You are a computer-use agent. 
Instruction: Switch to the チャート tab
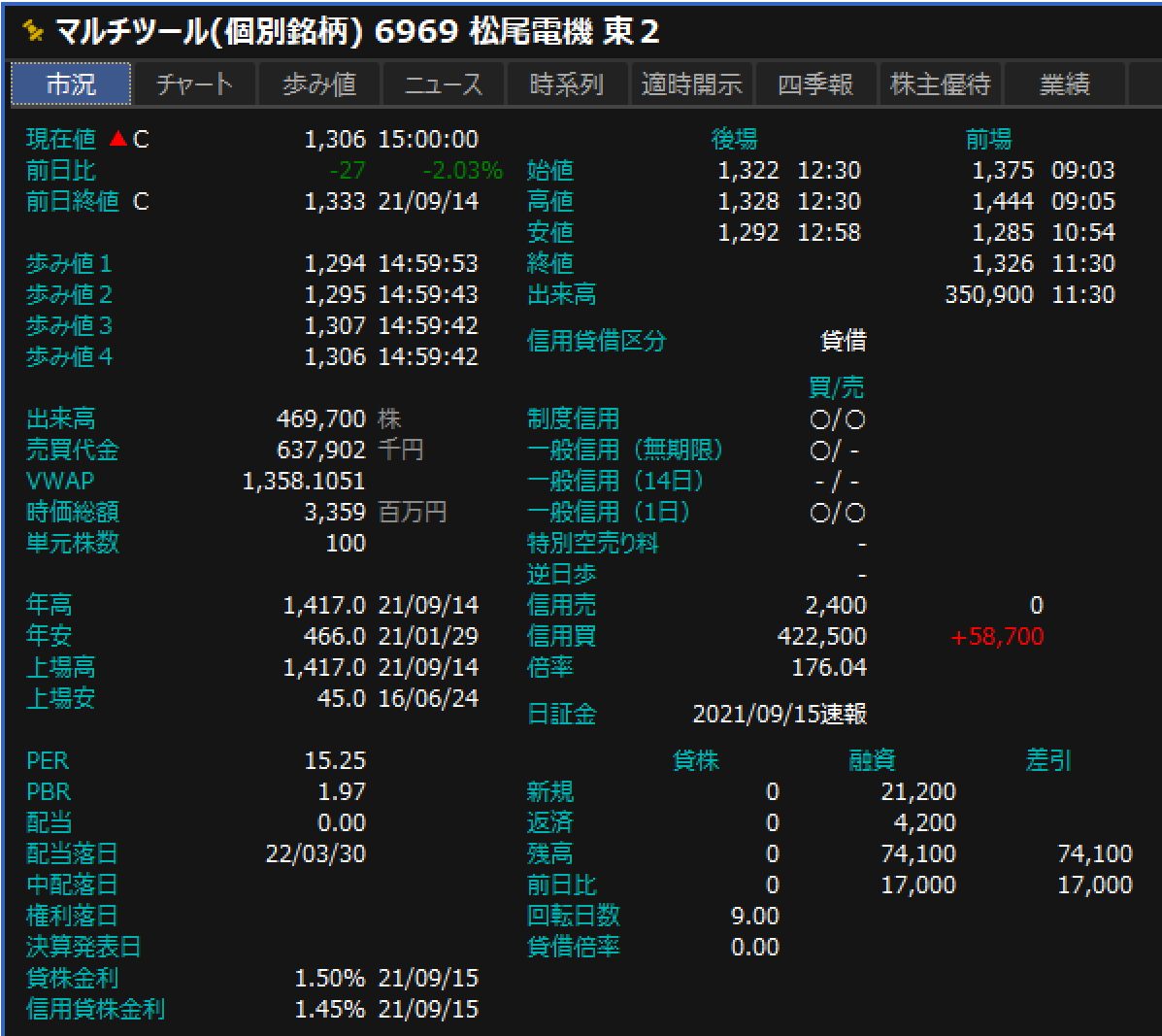(x=195, y=84)
